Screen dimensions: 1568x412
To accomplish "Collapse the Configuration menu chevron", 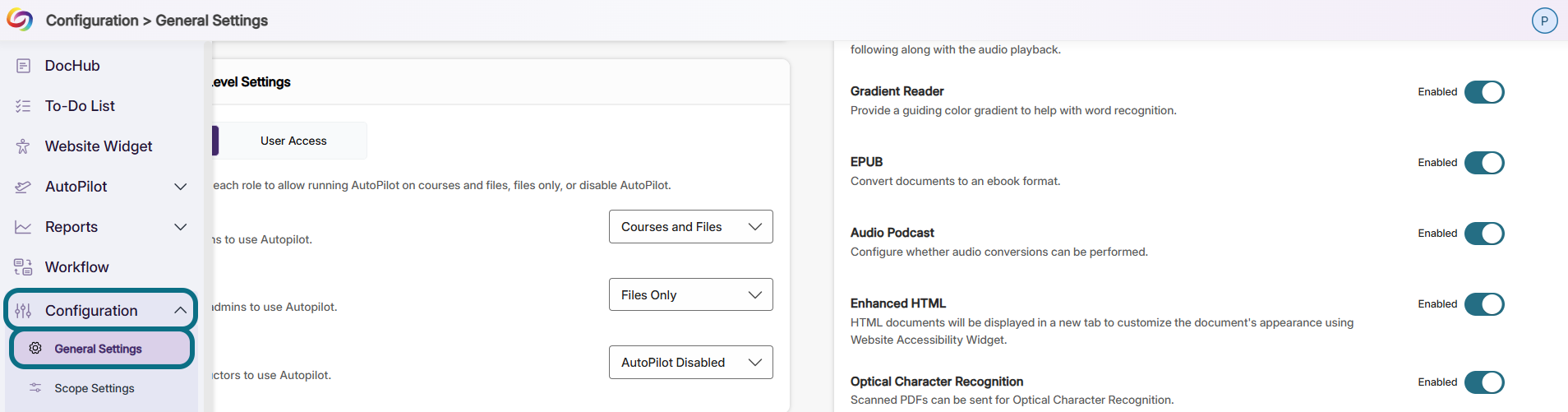I will (181, 310).
